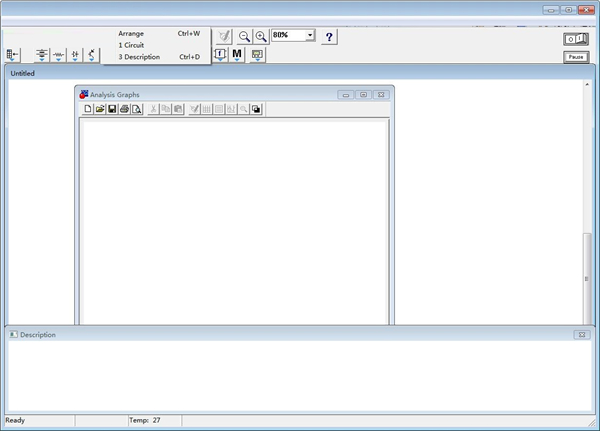Open the Sources parts bin

pos(42,55)
